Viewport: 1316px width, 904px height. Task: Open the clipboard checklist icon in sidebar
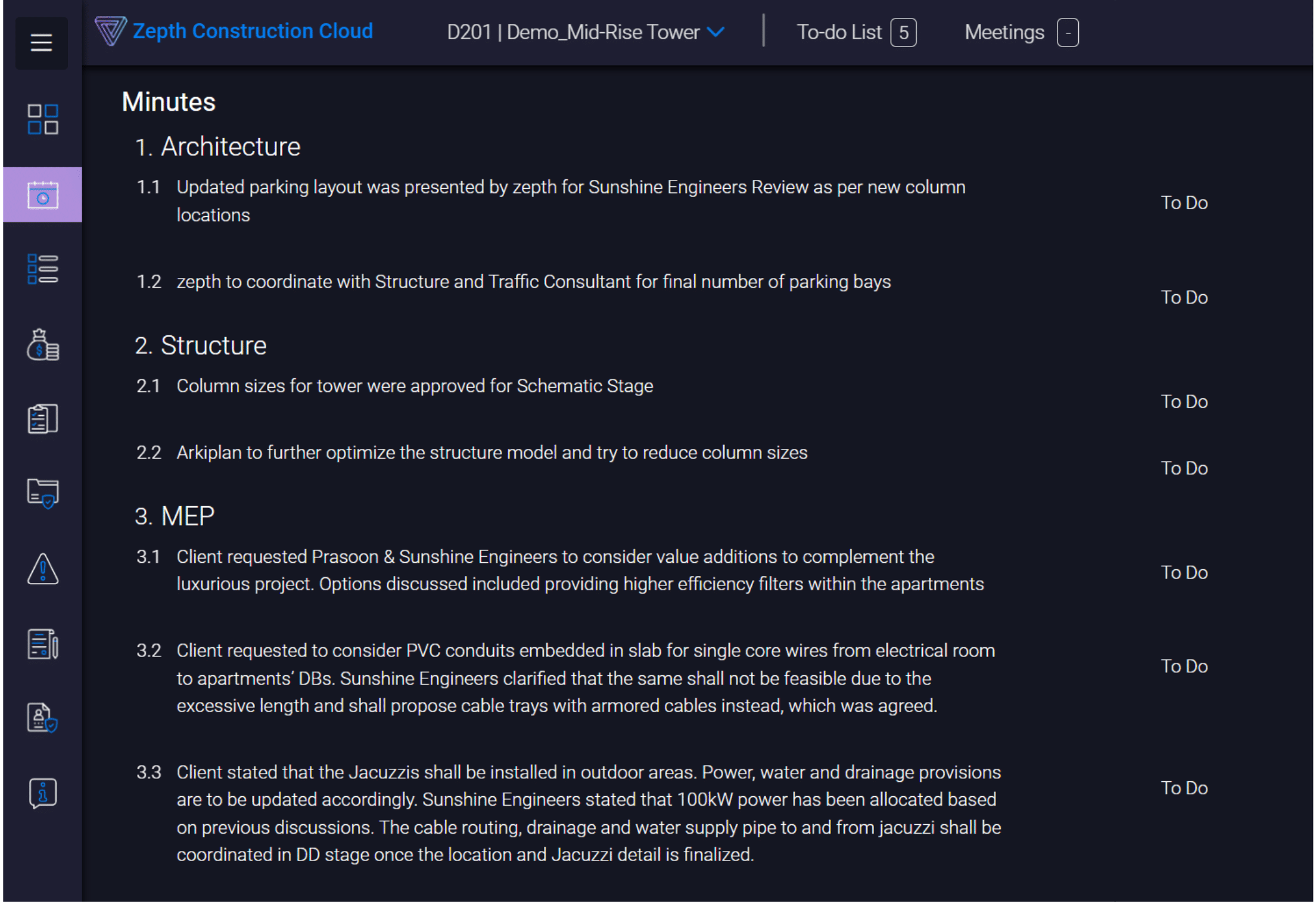(43, 419)
